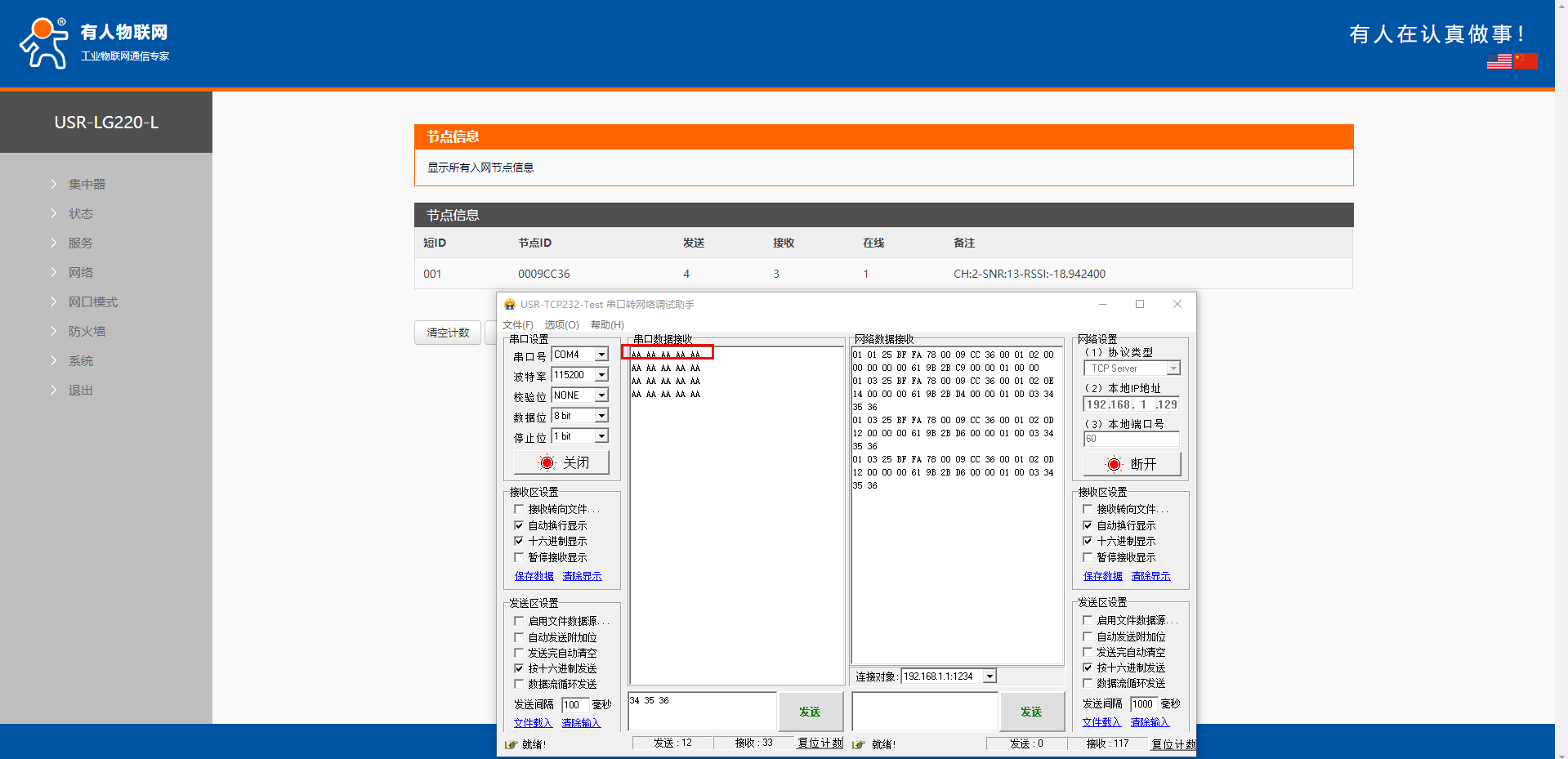Disable 十六进制显示 in network receive settings
1568x759 pixels.
[x=1088, y=541]
